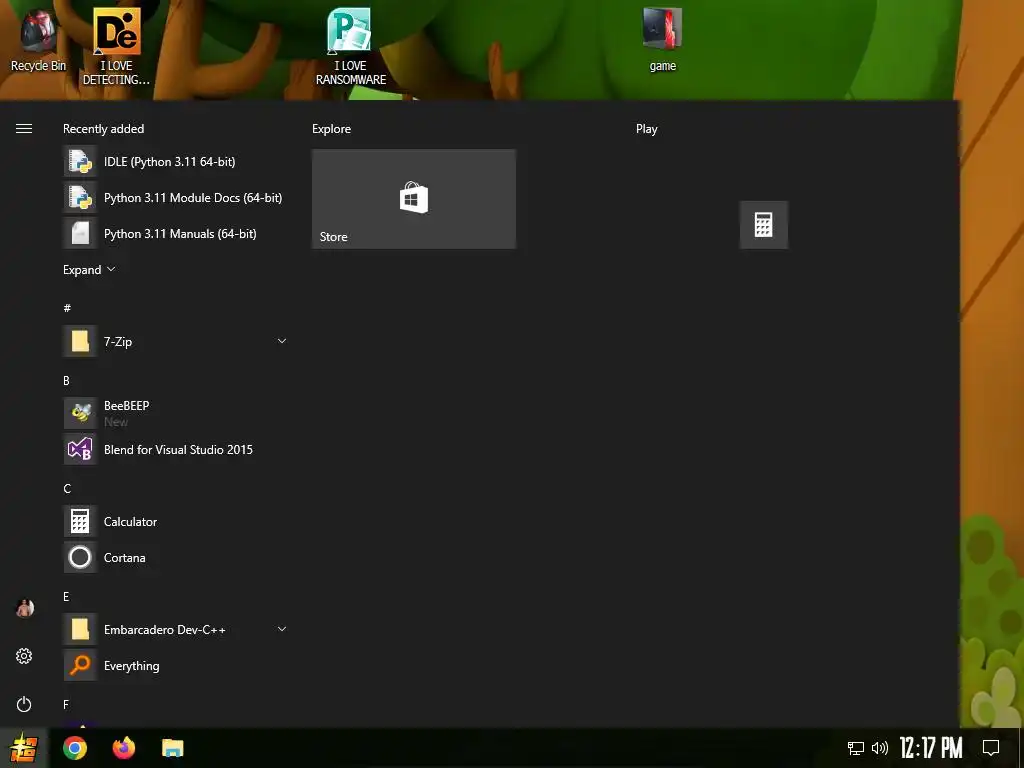Viewport: 1024px width, 768px height.
Task: Click the network tray icon
Action: (856, 748)
